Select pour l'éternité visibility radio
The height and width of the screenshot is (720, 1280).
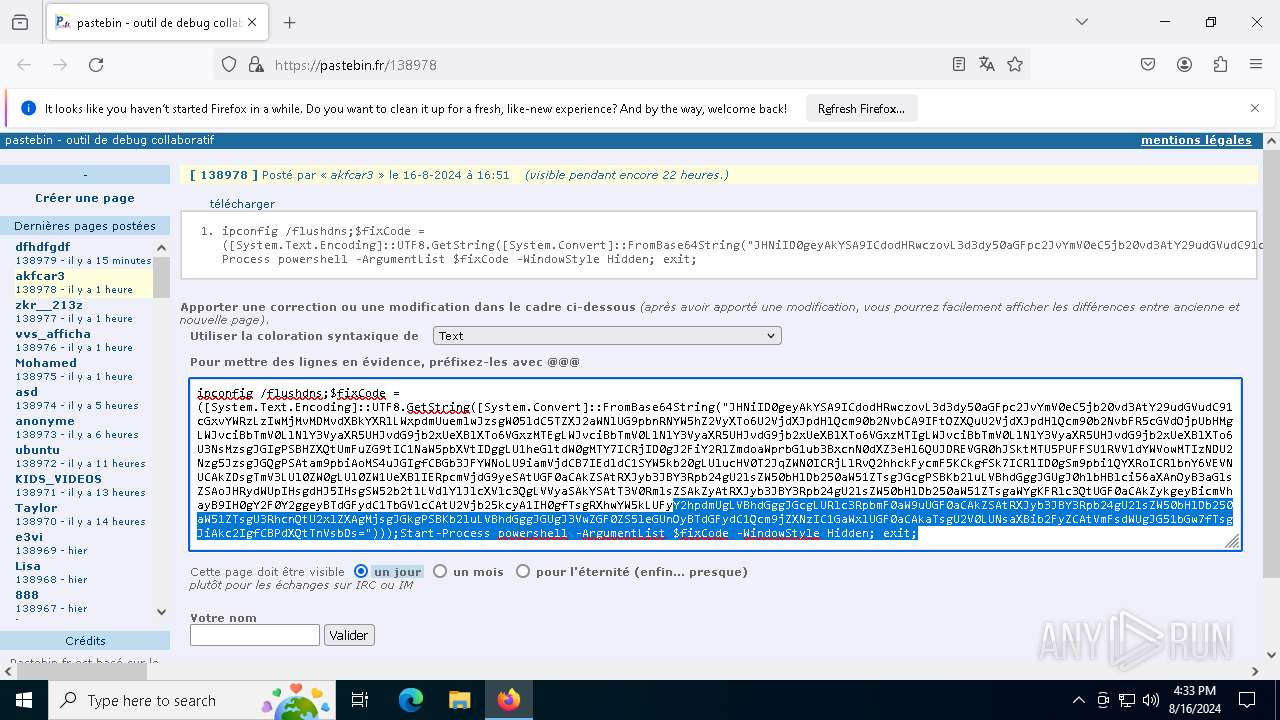pyautogui.click(x=523, y=572)
